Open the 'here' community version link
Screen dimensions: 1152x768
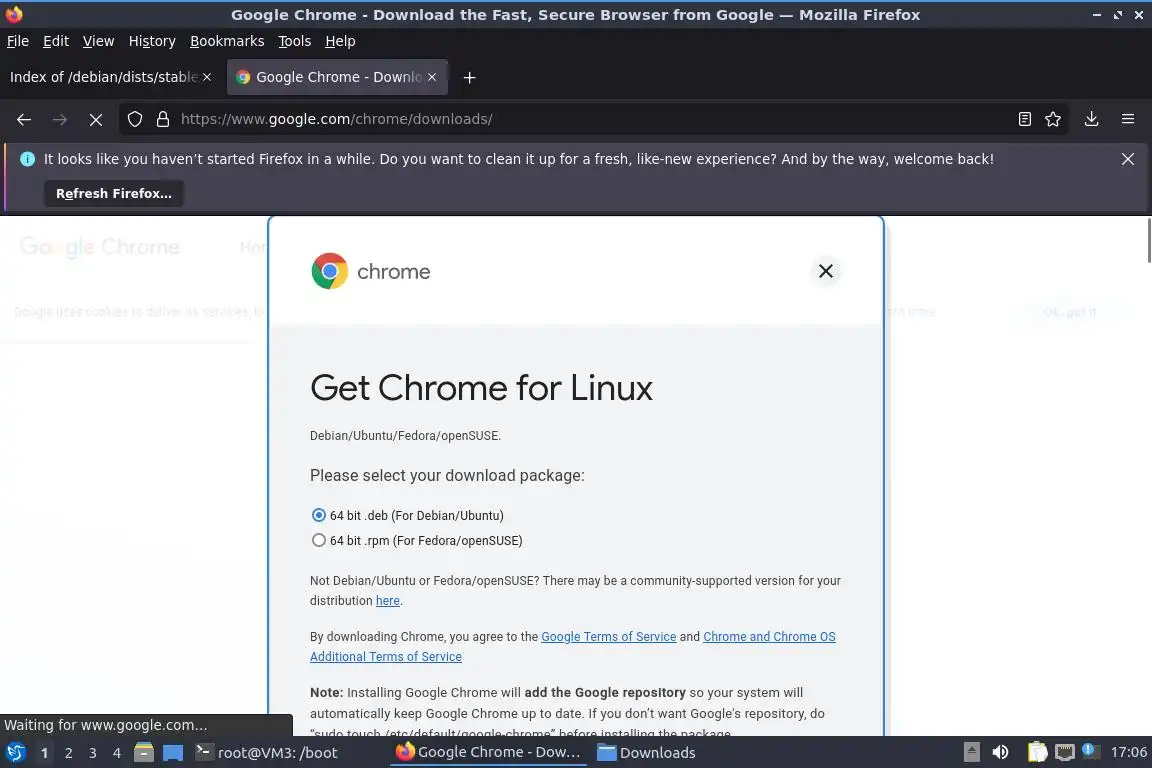point(388,600)
